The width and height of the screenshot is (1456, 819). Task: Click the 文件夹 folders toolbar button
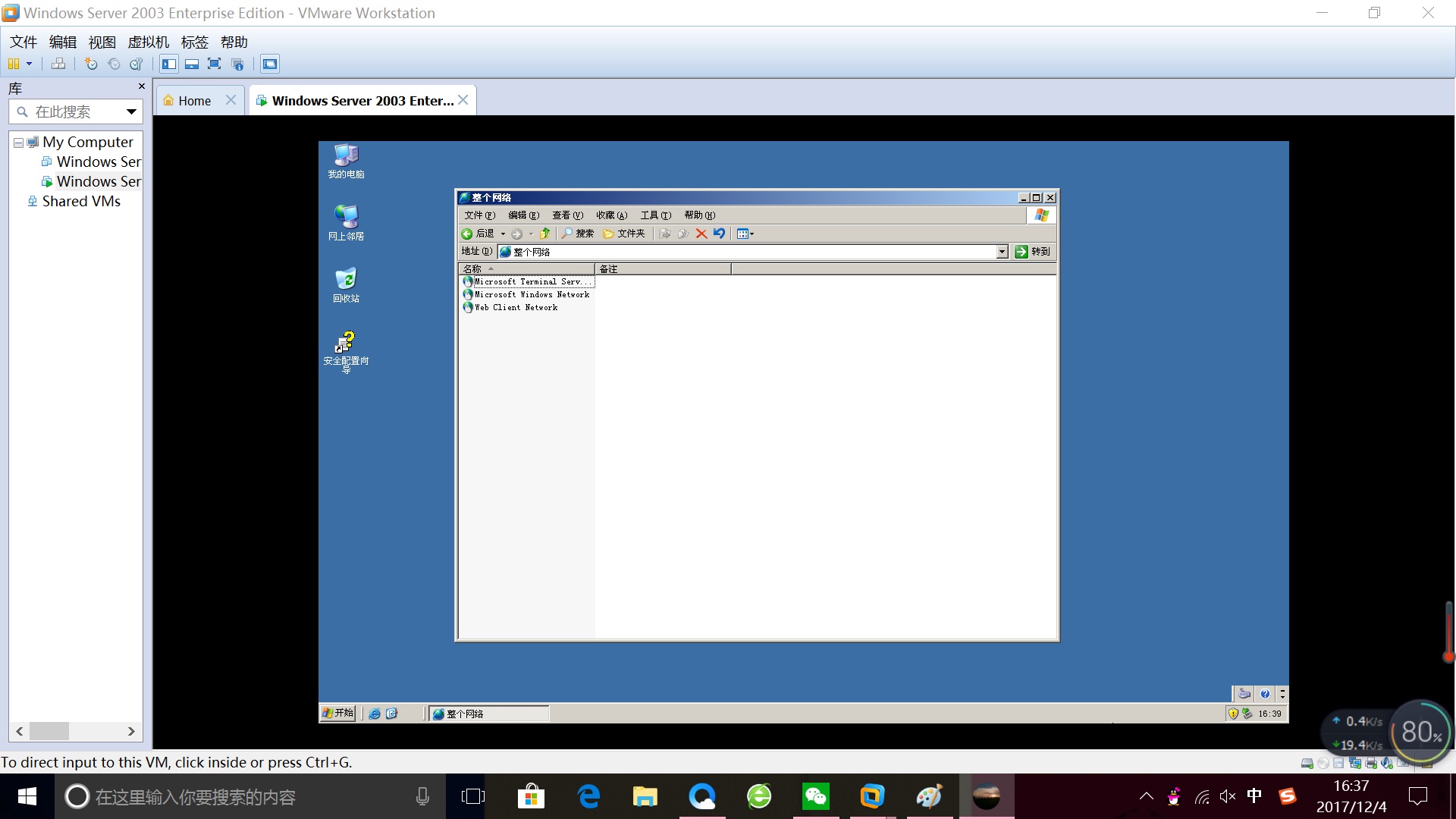[x=624, y=234]
